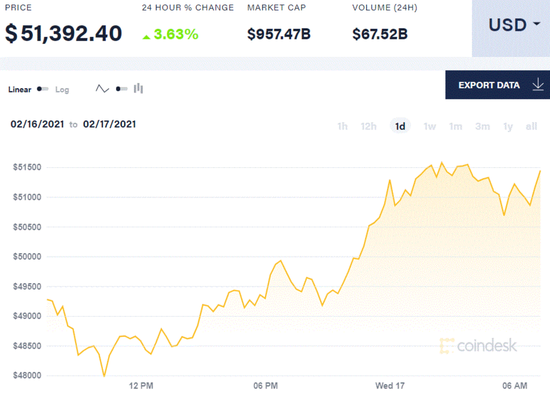Switch to the 1m time range

click(456, 126)
